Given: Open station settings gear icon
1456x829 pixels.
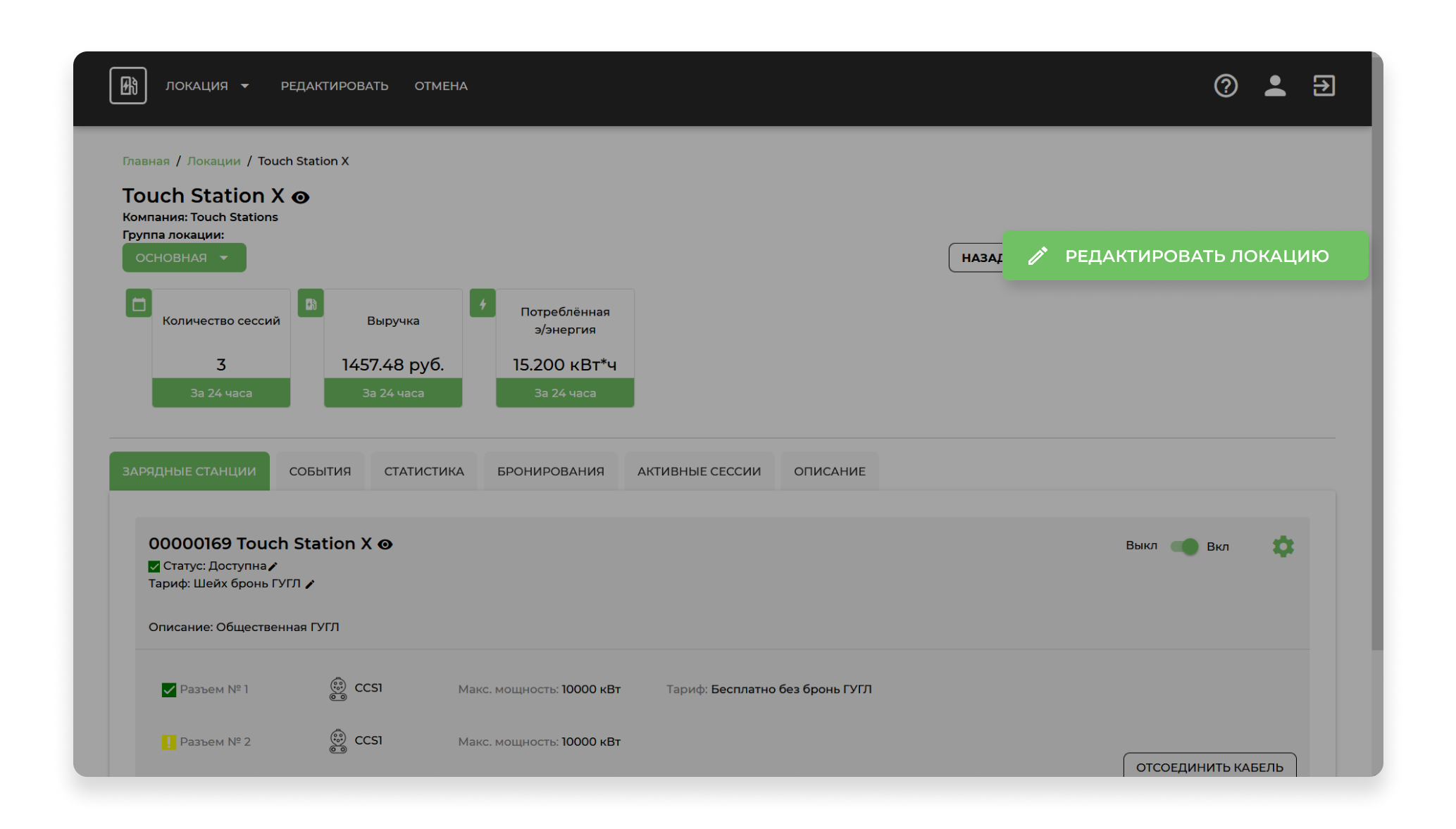Looking at the screenshot, I should tap(1283, 547).
